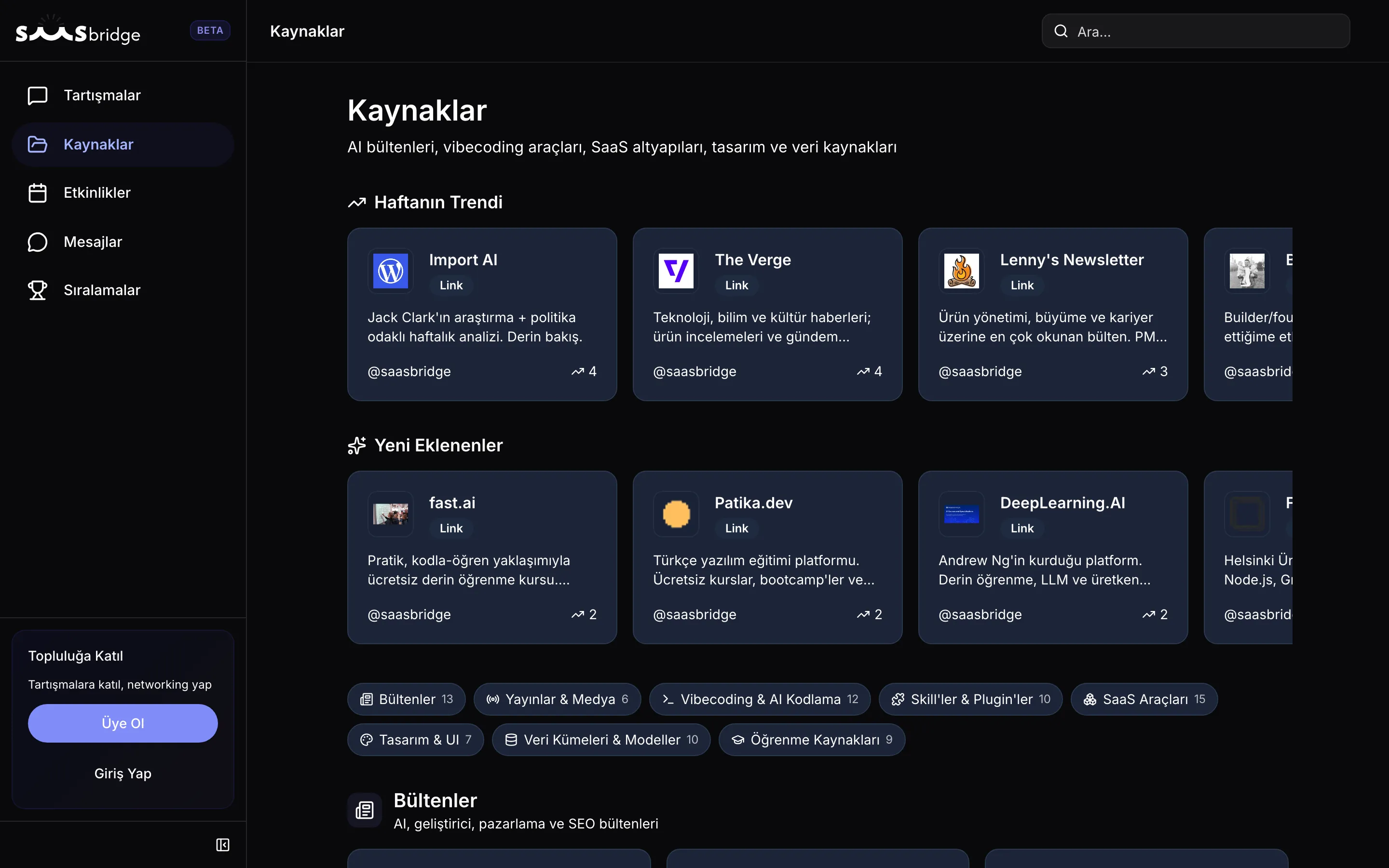Screen dimensions: 1389x868
Task: Filter by Bültenler category
Action: pos(407,699)
